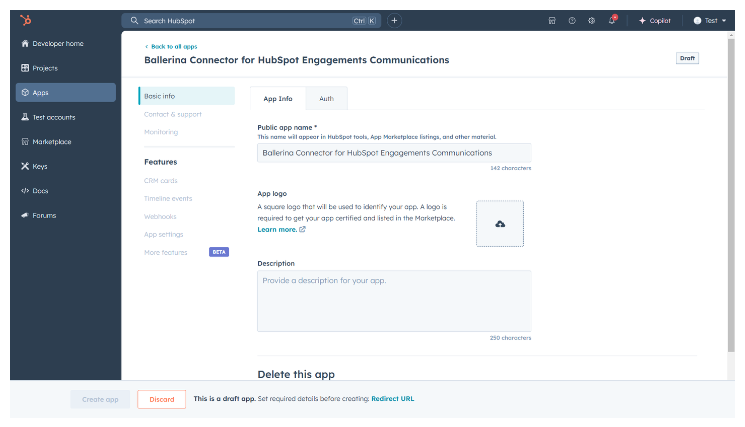Click the Redirect URL link
The image size is (745, 427).
tap(392, 399)
